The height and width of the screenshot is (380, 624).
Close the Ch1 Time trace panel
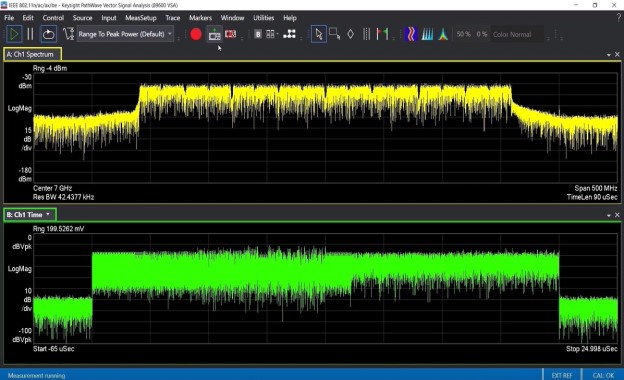(x=617, y=214)
